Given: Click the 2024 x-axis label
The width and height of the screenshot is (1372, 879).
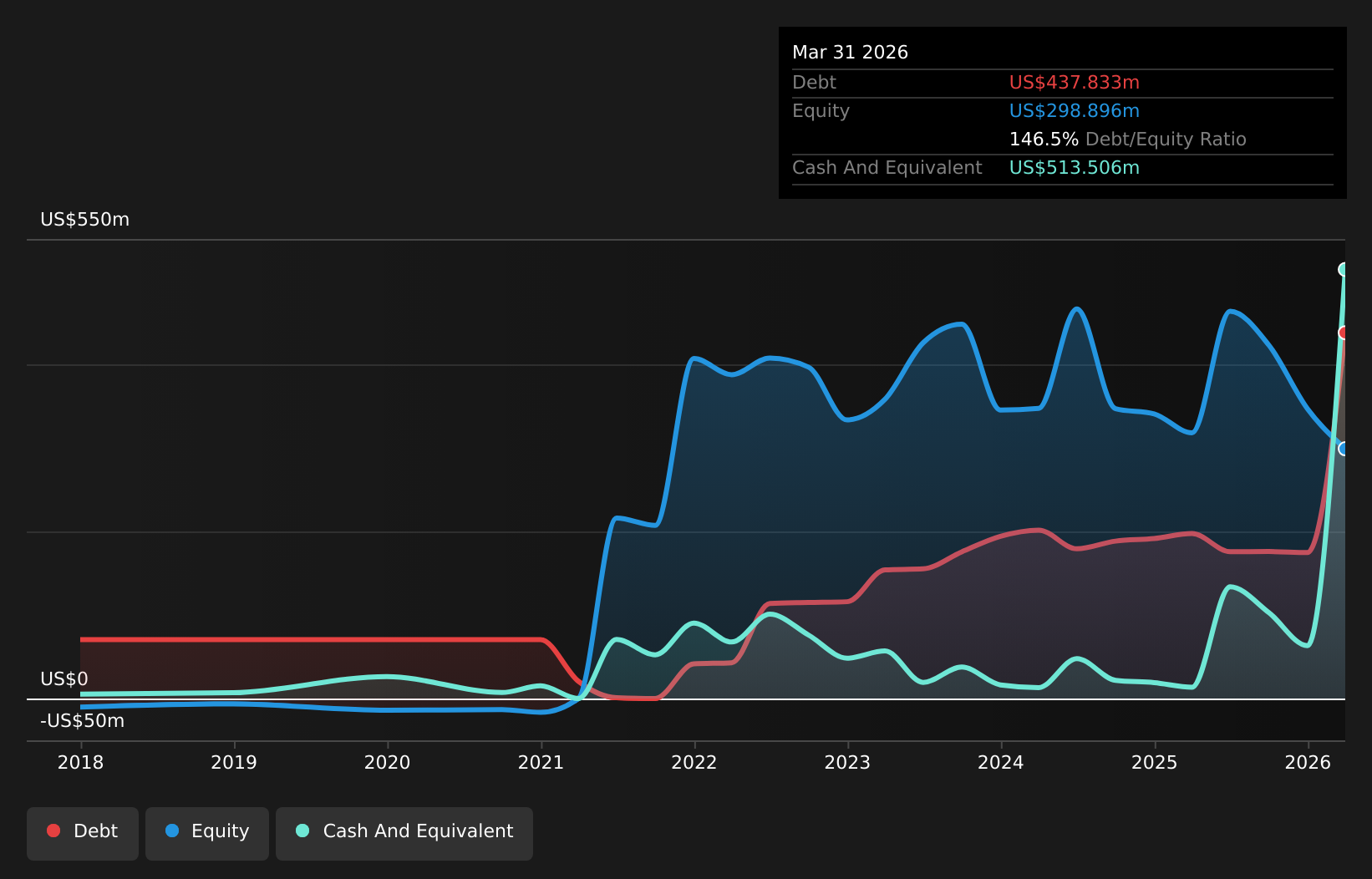Looking at the screenshot, I should [1001, 763].
